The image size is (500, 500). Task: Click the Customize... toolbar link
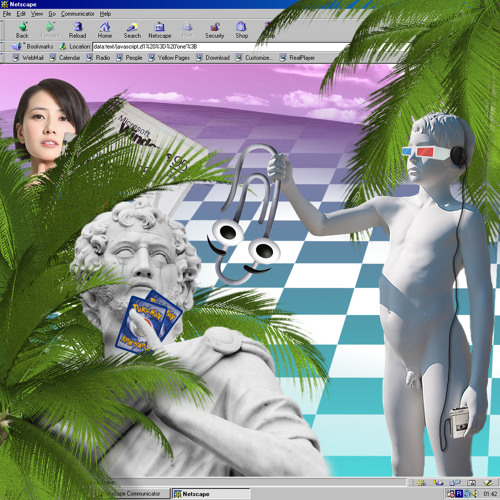254,58
